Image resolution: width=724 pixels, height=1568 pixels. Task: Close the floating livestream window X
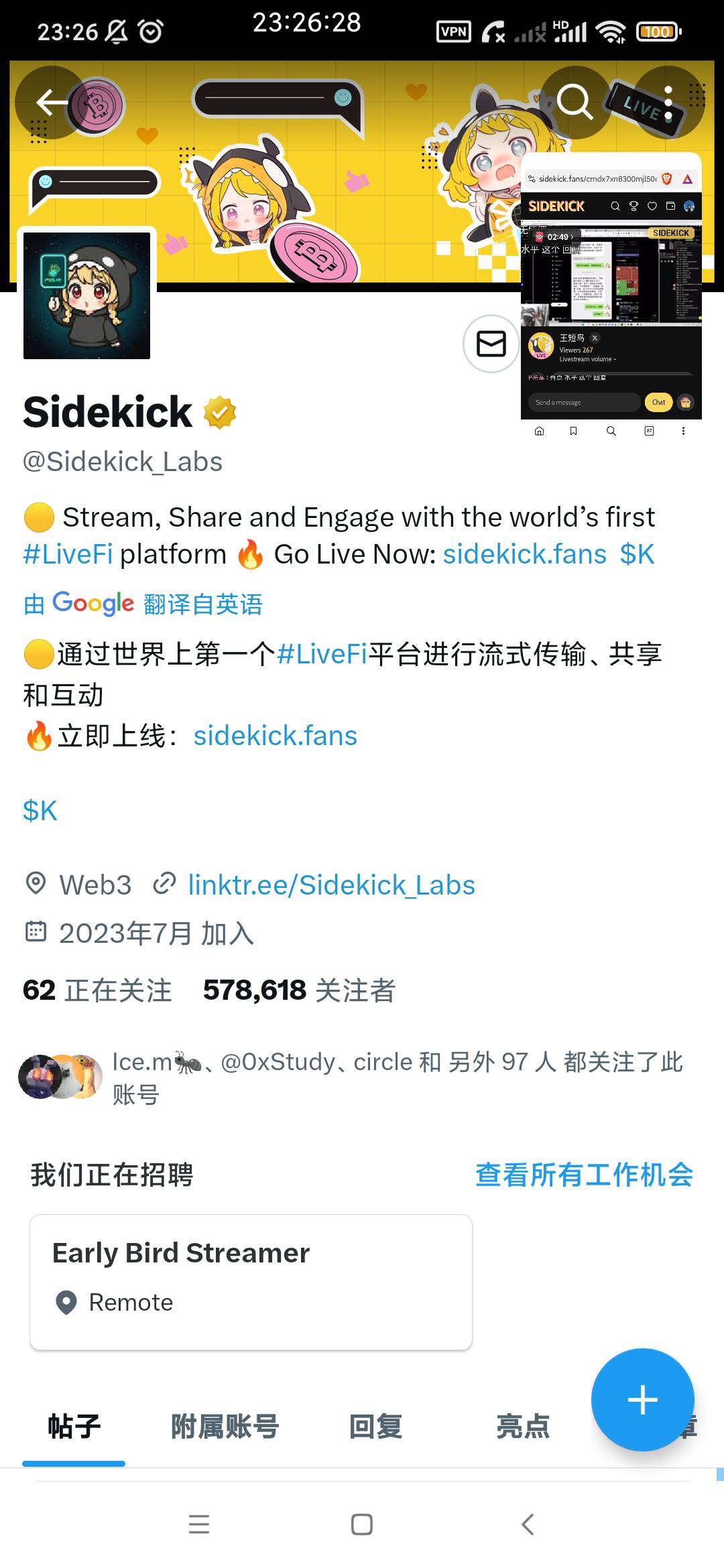pos(595,338)
